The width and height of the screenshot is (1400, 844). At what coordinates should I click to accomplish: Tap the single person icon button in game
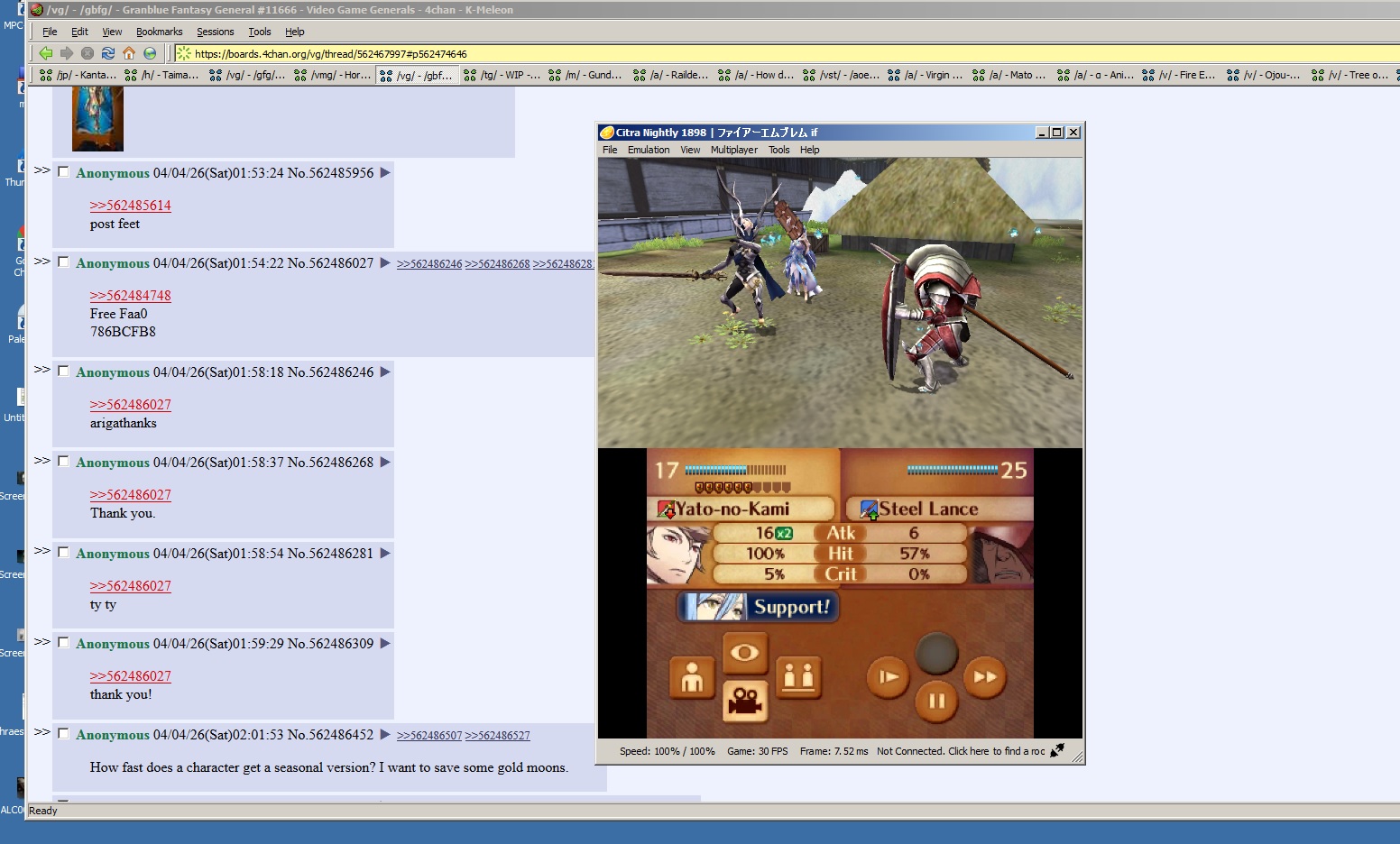pos(692,677)
